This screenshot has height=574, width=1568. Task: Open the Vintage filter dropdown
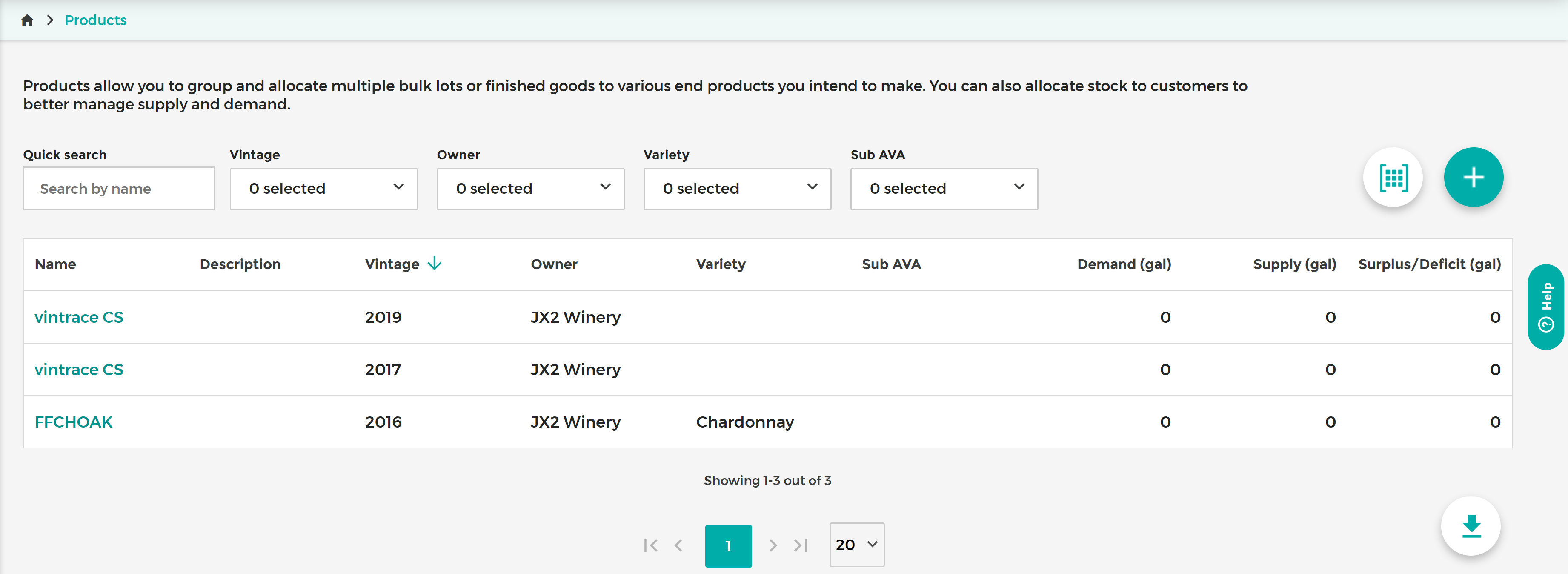click(323, 189)
